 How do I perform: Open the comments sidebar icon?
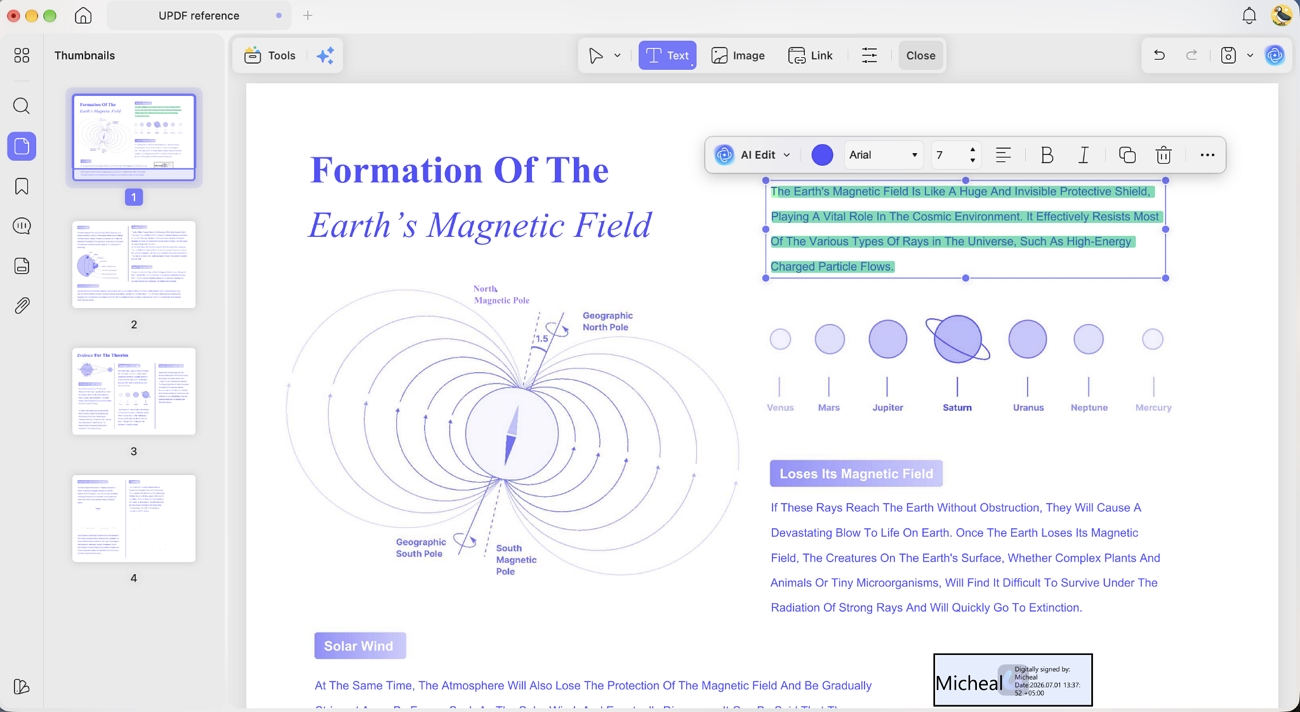pyautogui.click(x=21, y=226)
